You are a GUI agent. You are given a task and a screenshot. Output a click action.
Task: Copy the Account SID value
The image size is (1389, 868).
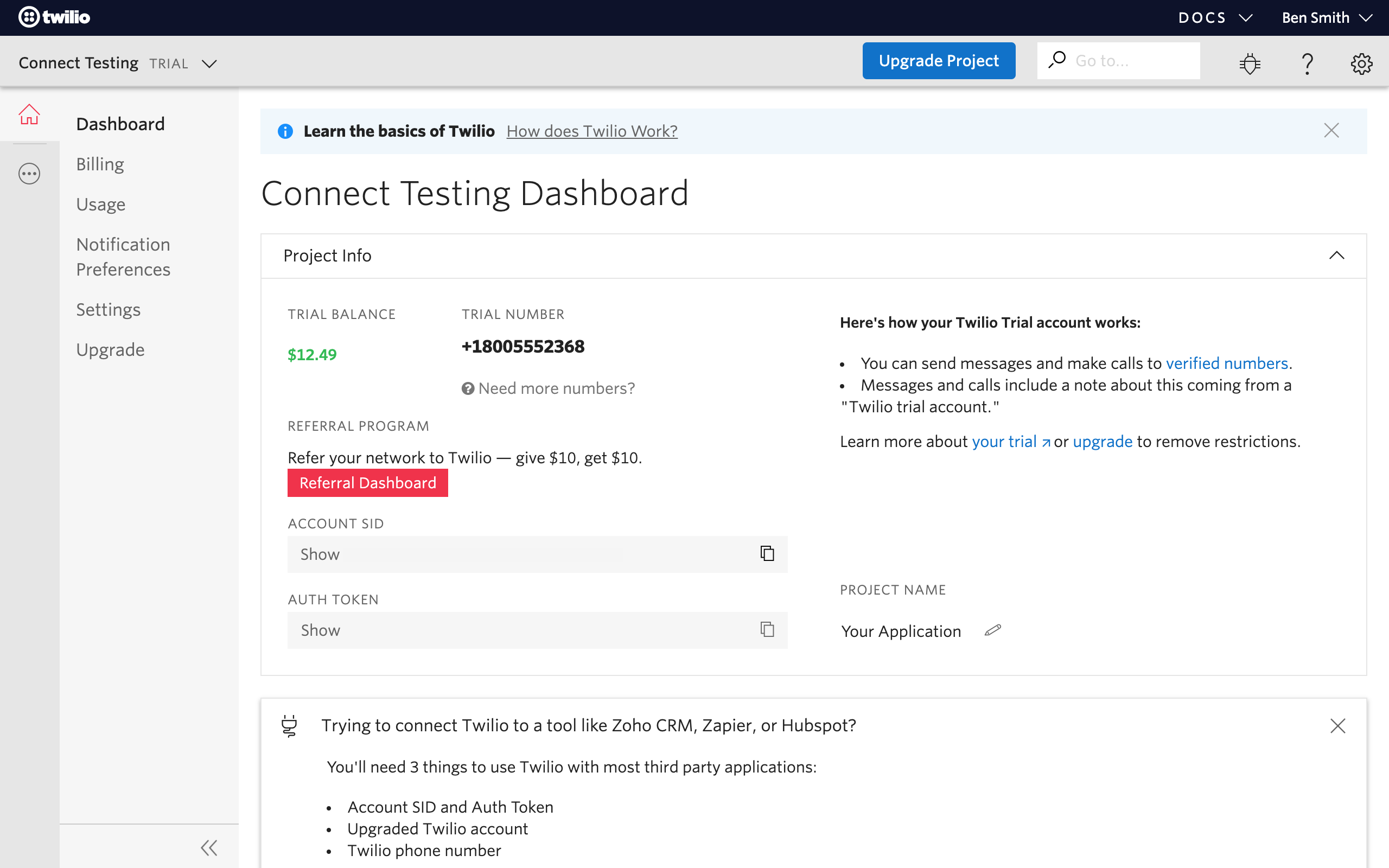(x=767, y=553)
